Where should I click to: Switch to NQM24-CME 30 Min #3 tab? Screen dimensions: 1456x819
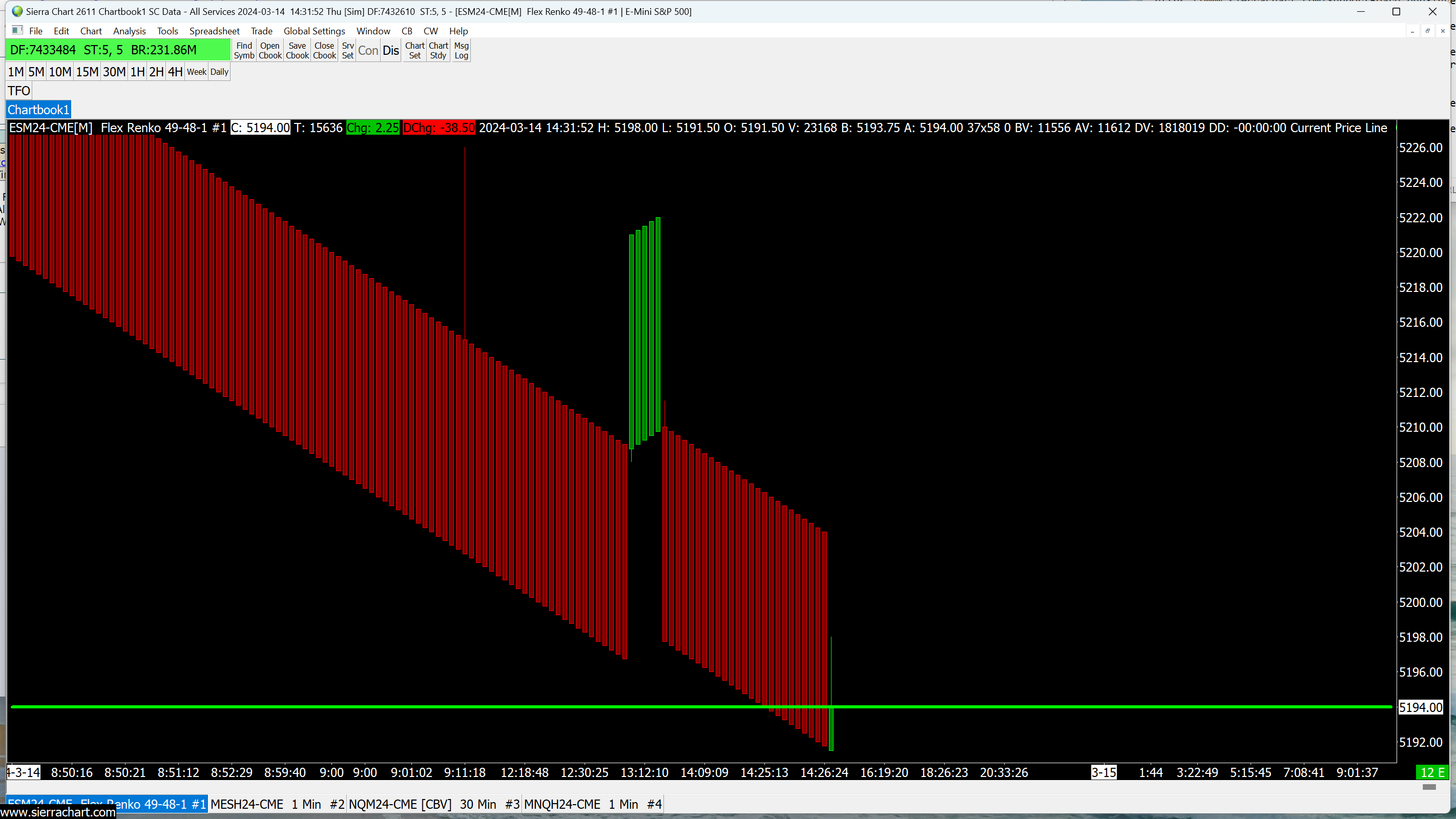pyautogui.click(x=433, y=804)
